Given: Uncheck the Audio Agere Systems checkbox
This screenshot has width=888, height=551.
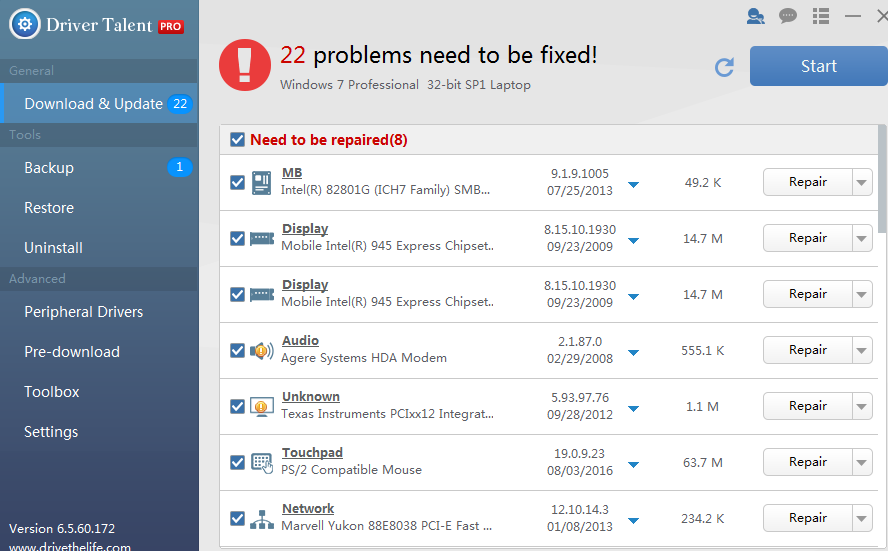Looking at the screenshot, I should coord(237,351).
